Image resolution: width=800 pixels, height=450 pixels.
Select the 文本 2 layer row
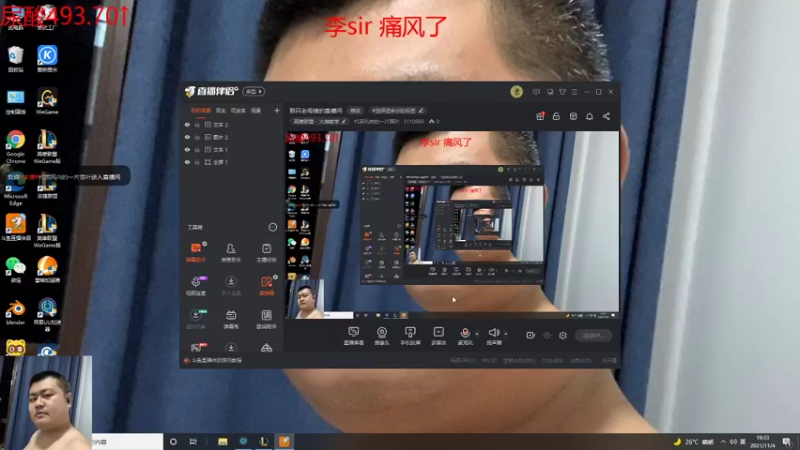pos(232,124)
